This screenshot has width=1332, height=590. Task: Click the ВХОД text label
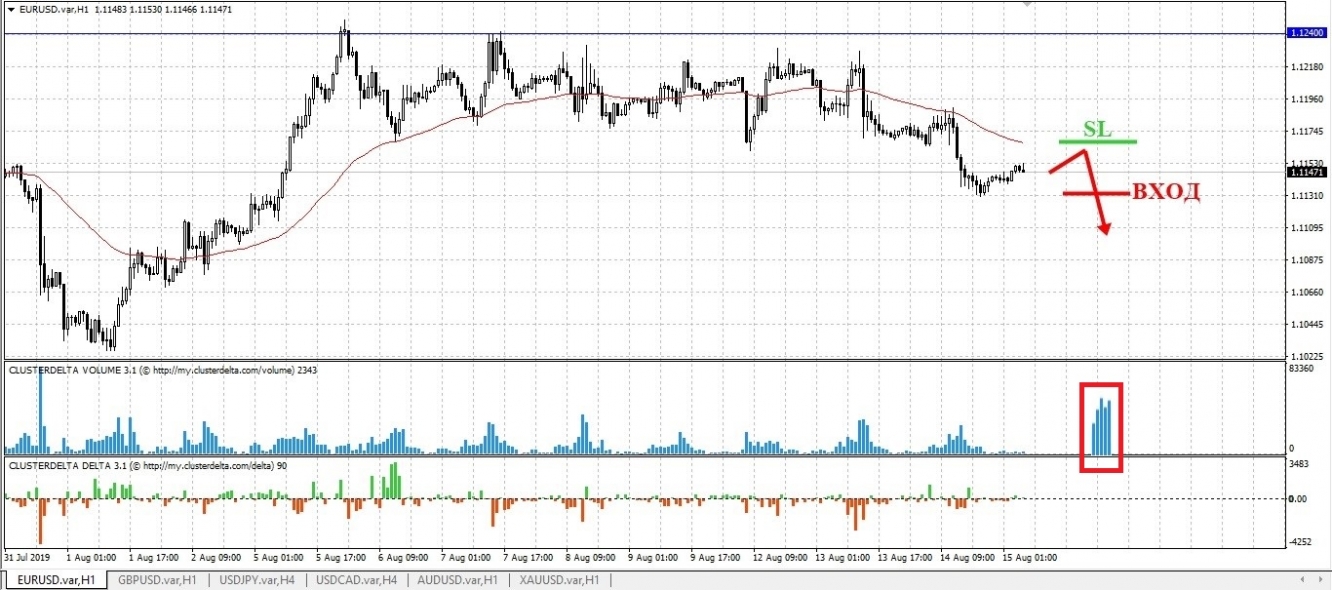click(x=1167, y=192)
